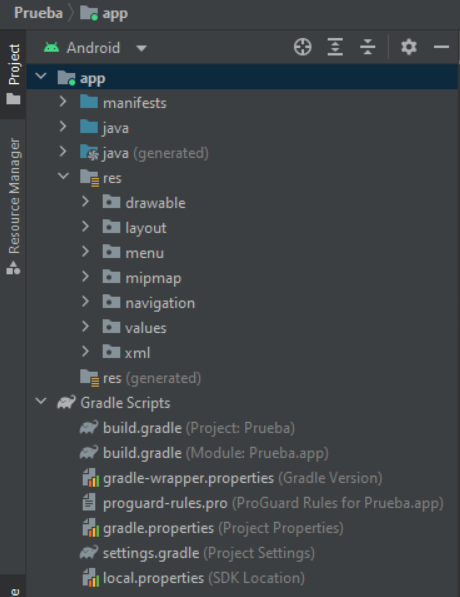Collapse the res folder tree
The image size is (460, 597).
(x=63, y=176)
